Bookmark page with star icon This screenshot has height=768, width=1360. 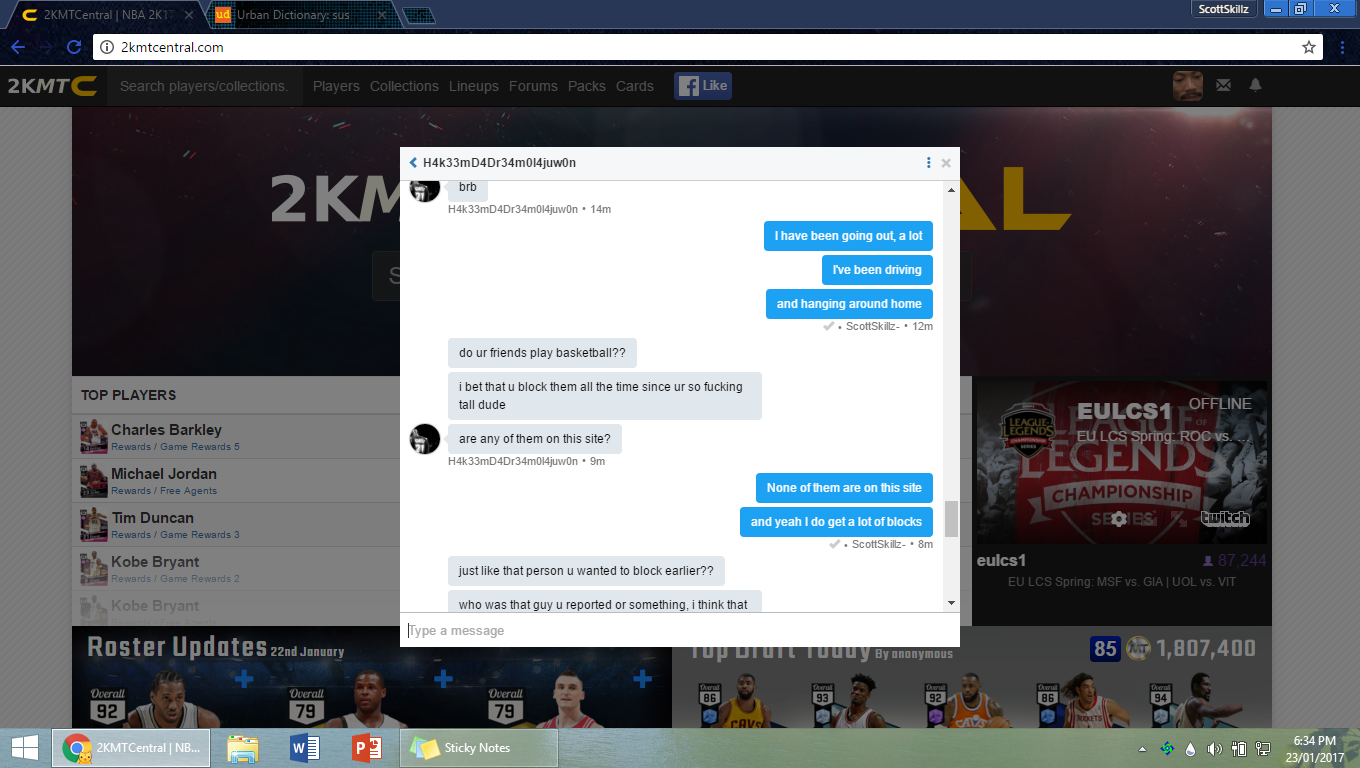[1308, 47]
